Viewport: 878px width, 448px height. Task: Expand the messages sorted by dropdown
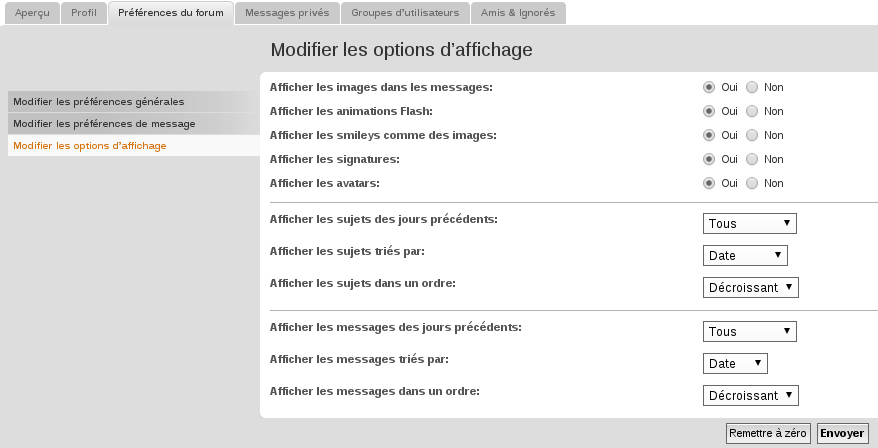click(735, 363)
